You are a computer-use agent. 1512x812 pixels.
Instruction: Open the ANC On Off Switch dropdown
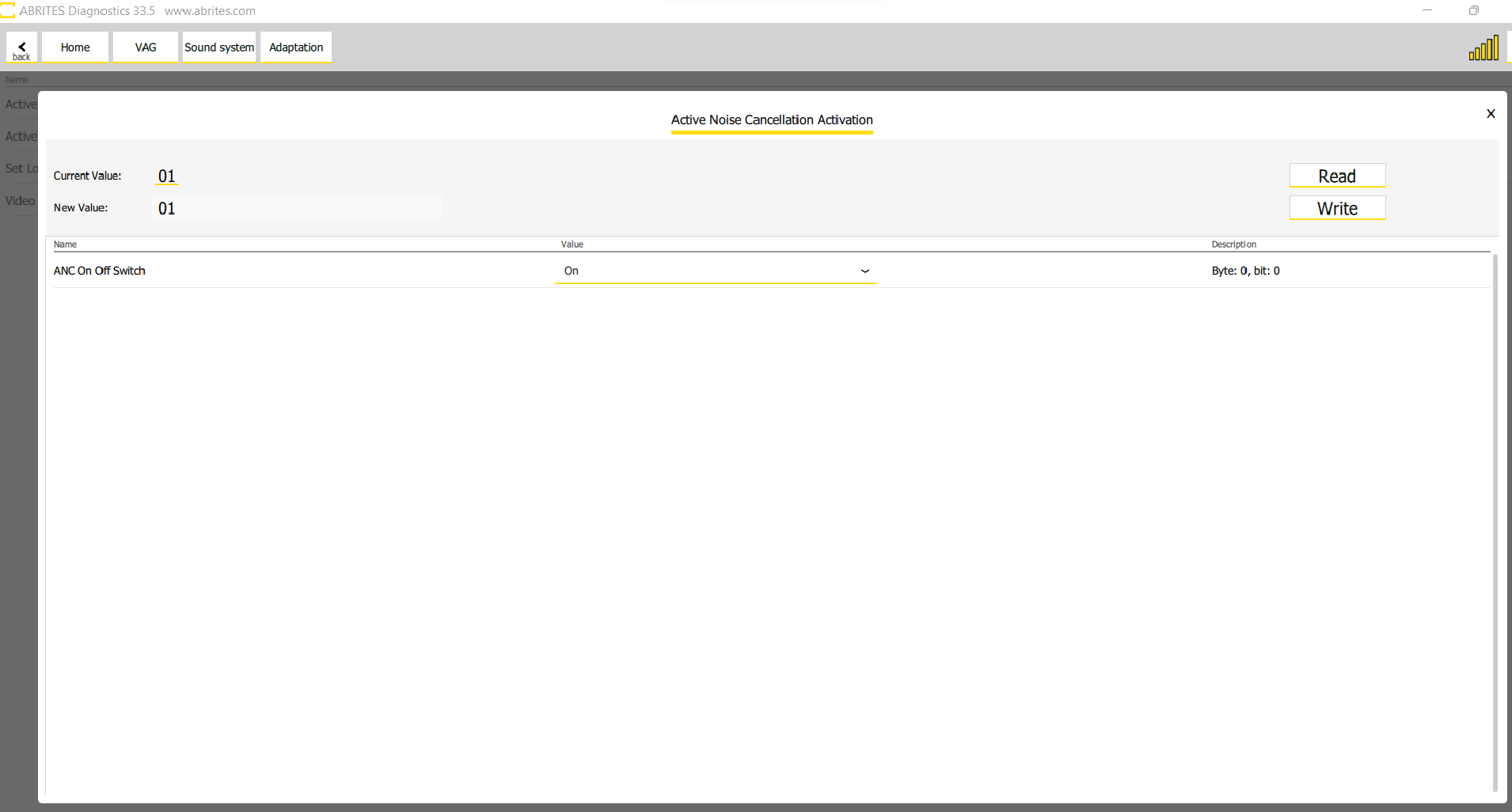click(x=716, y=271)
